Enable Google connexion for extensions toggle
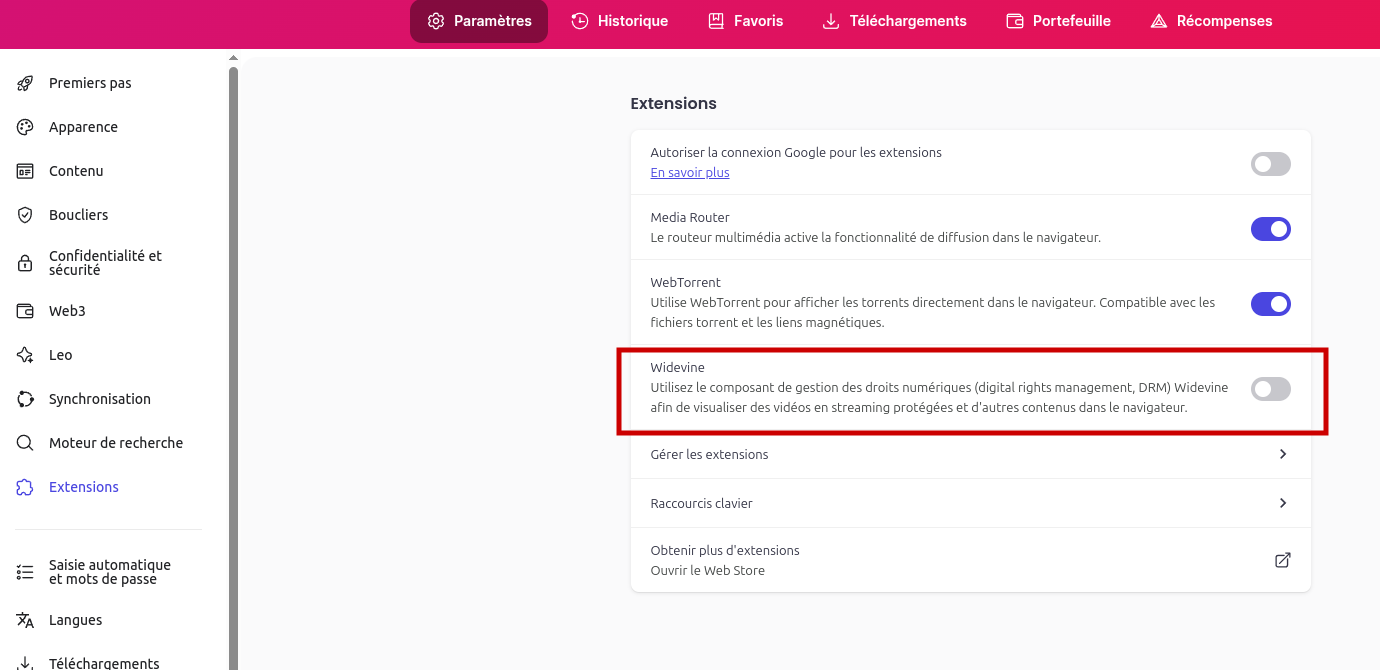Image resolution: width=1380 pixels, height=670 pixels. [x=1271, y=164]
